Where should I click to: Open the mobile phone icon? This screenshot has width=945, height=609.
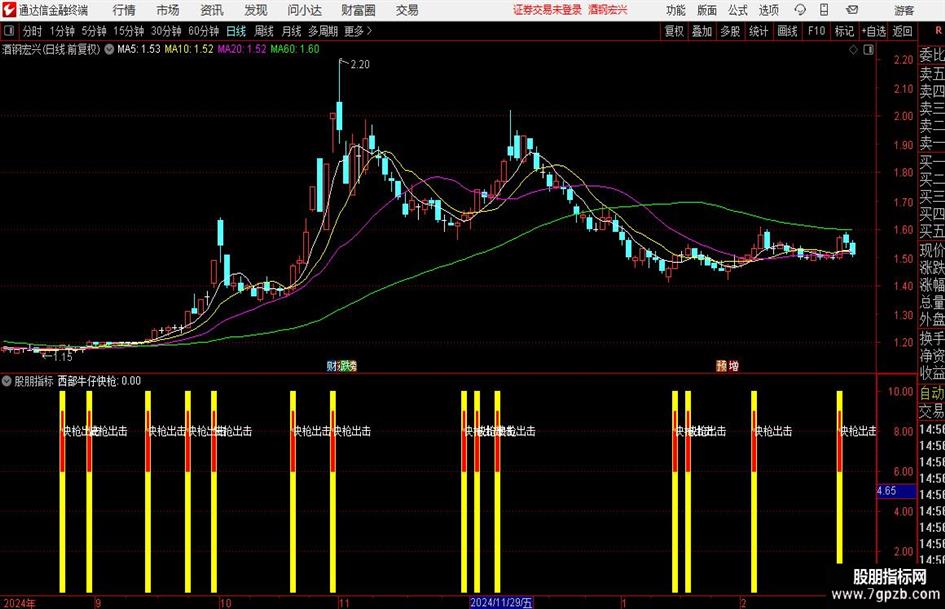pos(824,10)
